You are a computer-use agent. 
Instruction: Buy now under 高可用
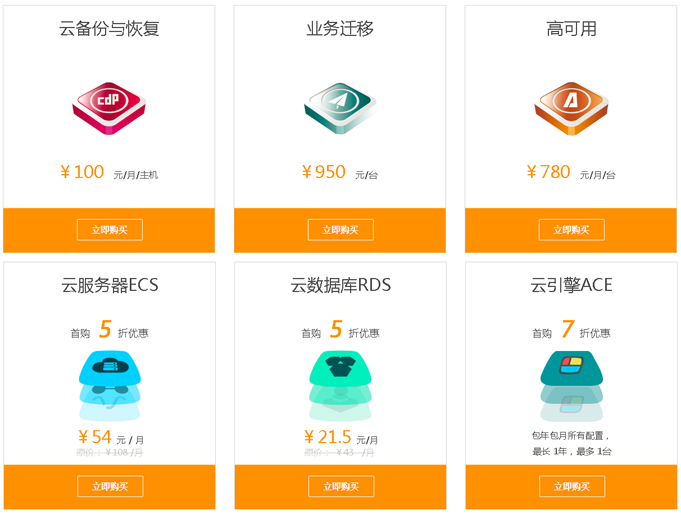572,230
